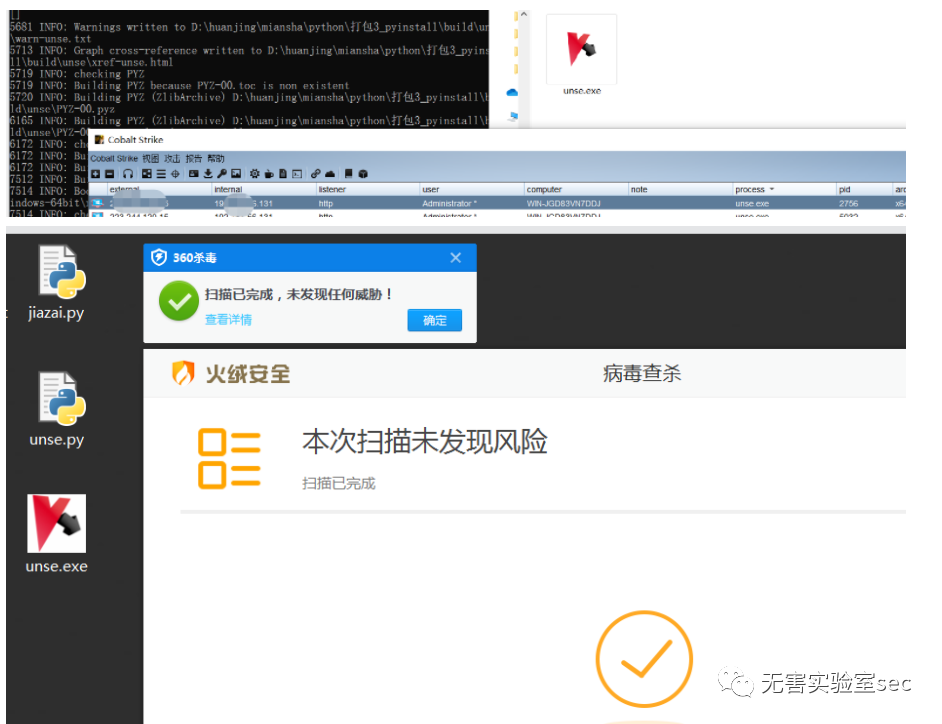Select the jiazai.py desktop file
This screenshot has width=942, height=724.
click(x=56, y=283)
